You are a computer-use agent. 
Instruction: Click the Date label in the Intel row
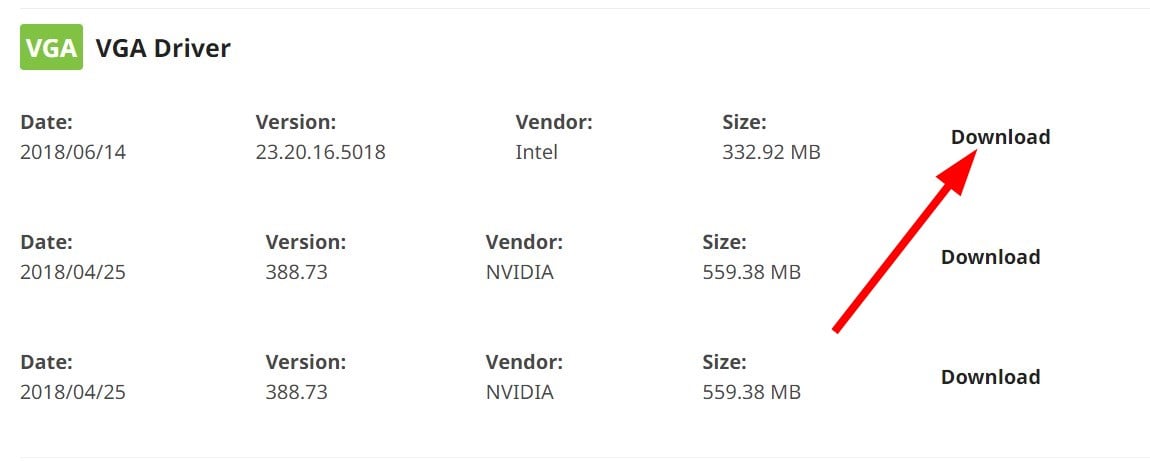click(46, 122)
